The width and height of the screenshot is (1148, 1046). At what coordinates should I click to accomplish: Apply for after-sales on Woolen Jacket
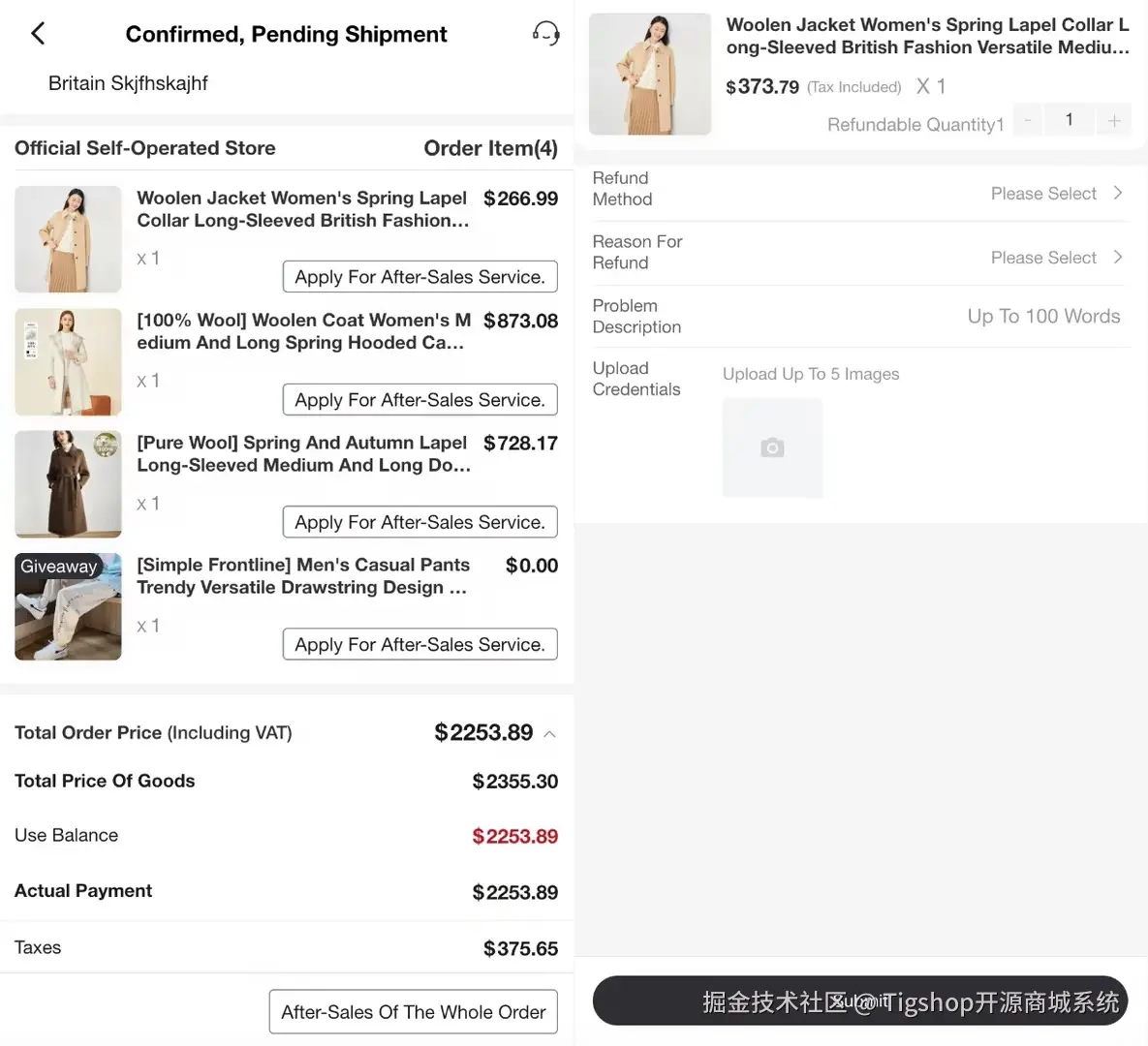(x=419, y=277)
